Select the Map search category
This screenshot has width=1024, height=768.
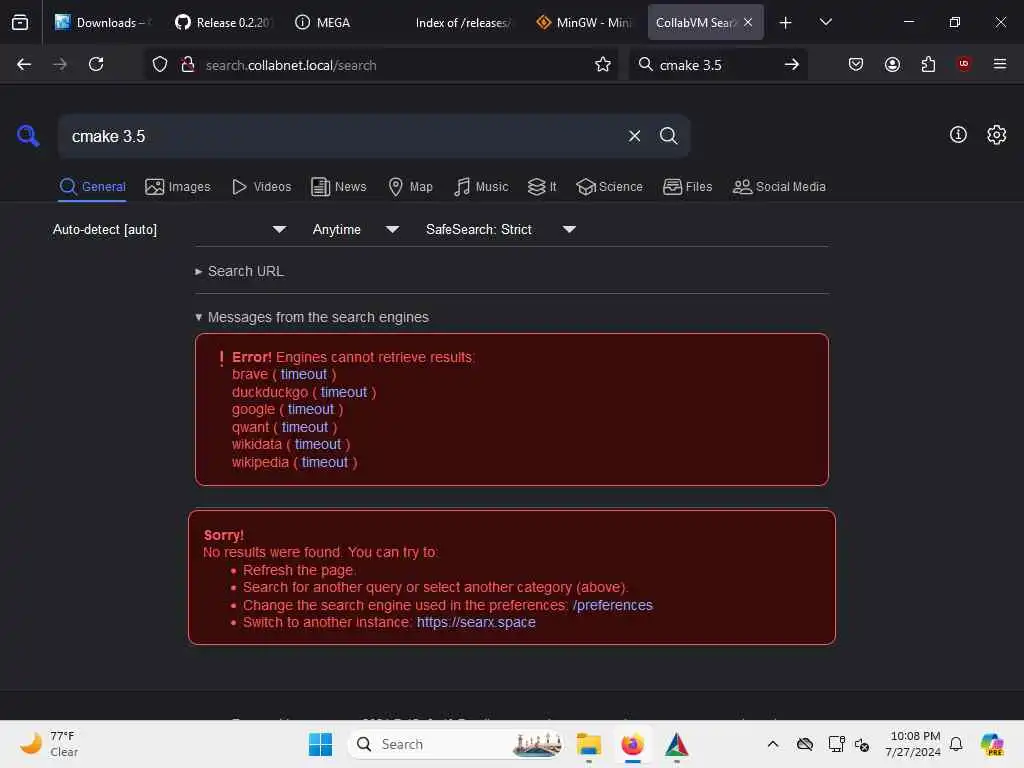tap(410, 187)
